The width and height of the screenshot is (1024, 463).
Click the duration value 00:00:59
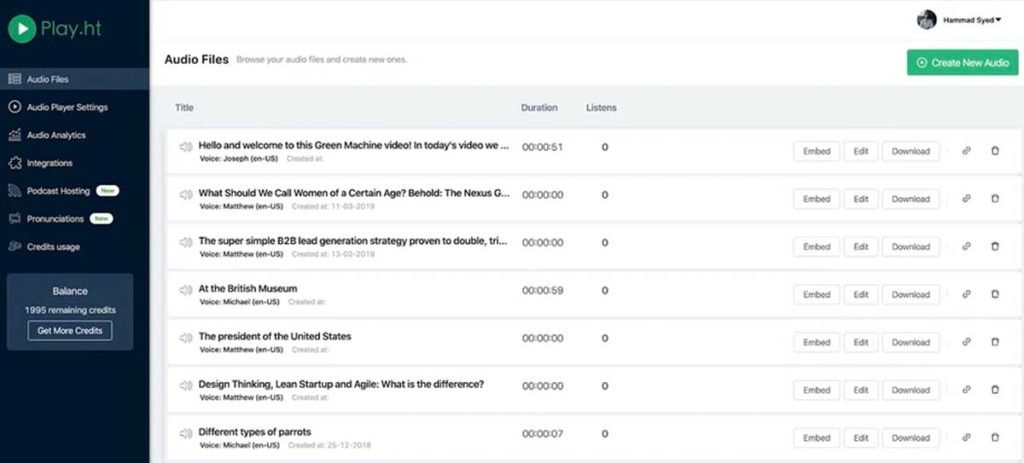[542, 290]
